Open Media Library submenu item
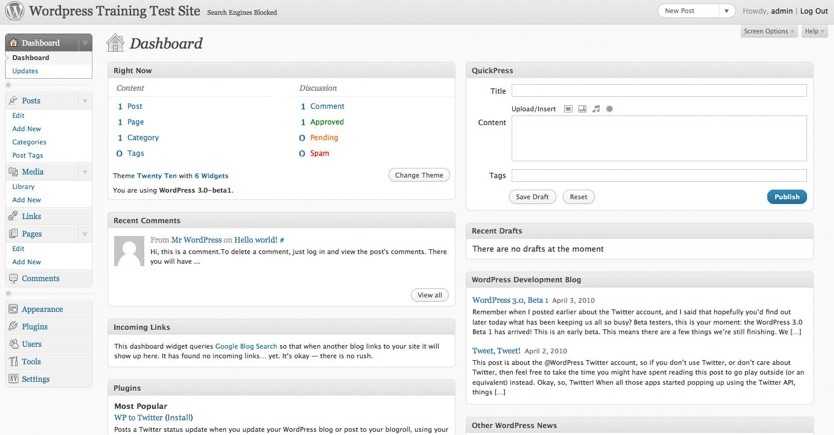 coord(23,187)
